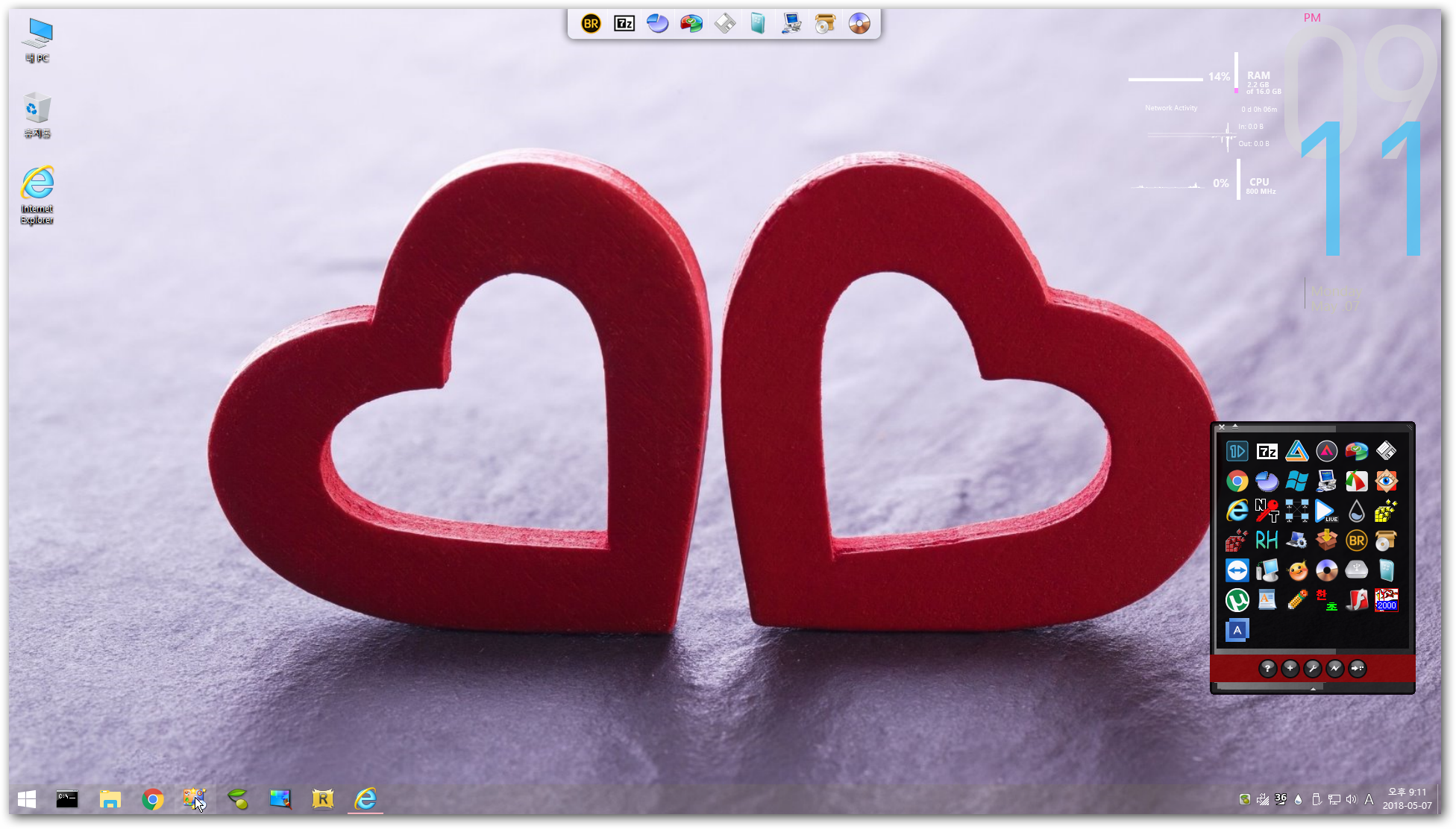Open red-green Korean text icon in launcher

tap(1326, 600)
